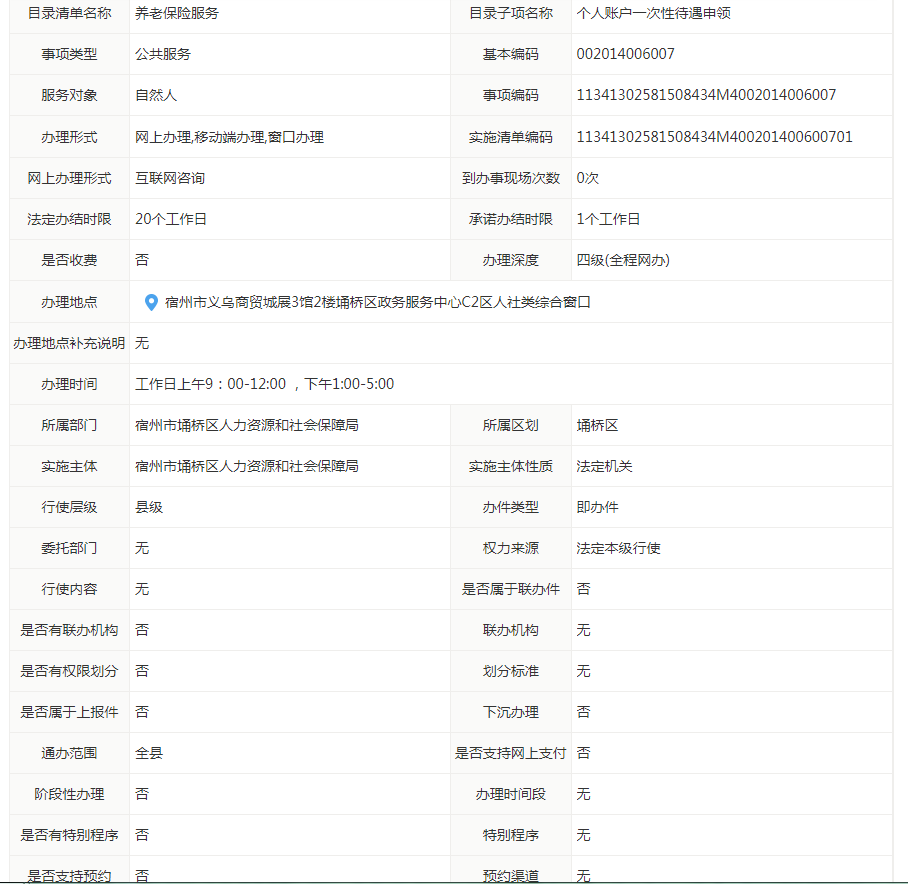Image resolution: width=908 pixels, height=884 pixels.
Task: Click the 互联网咨询 online handling form value
Action: (170, 178)
